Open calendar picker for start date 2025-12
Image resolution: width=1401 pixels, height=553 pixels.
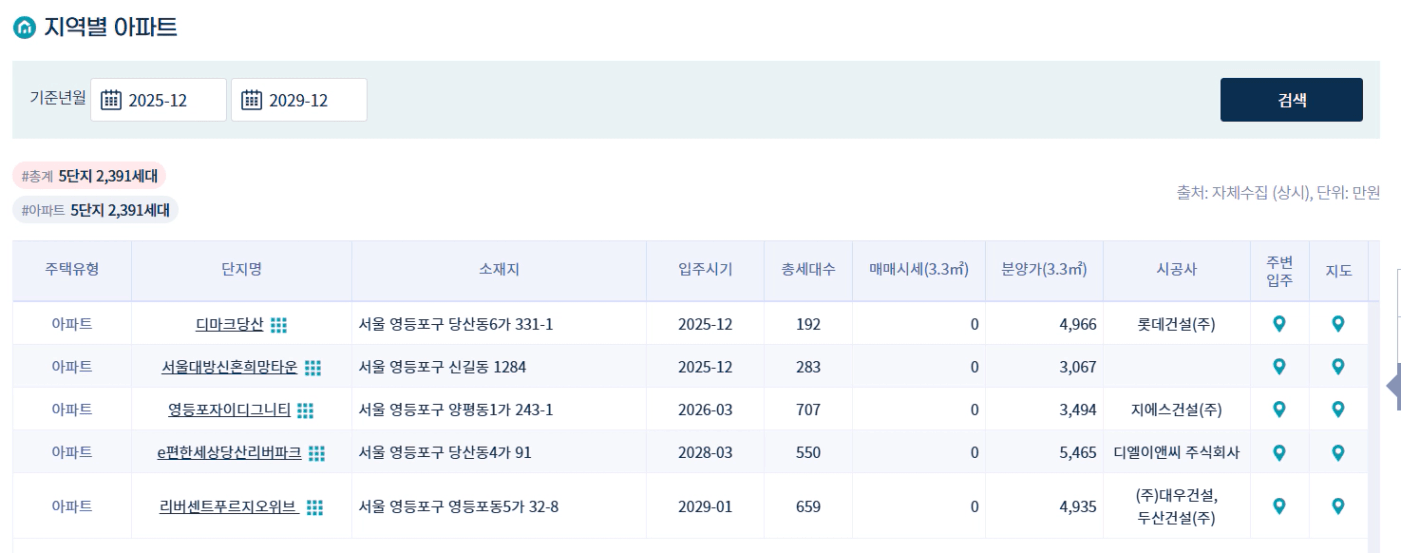click(x=112, y=100)
